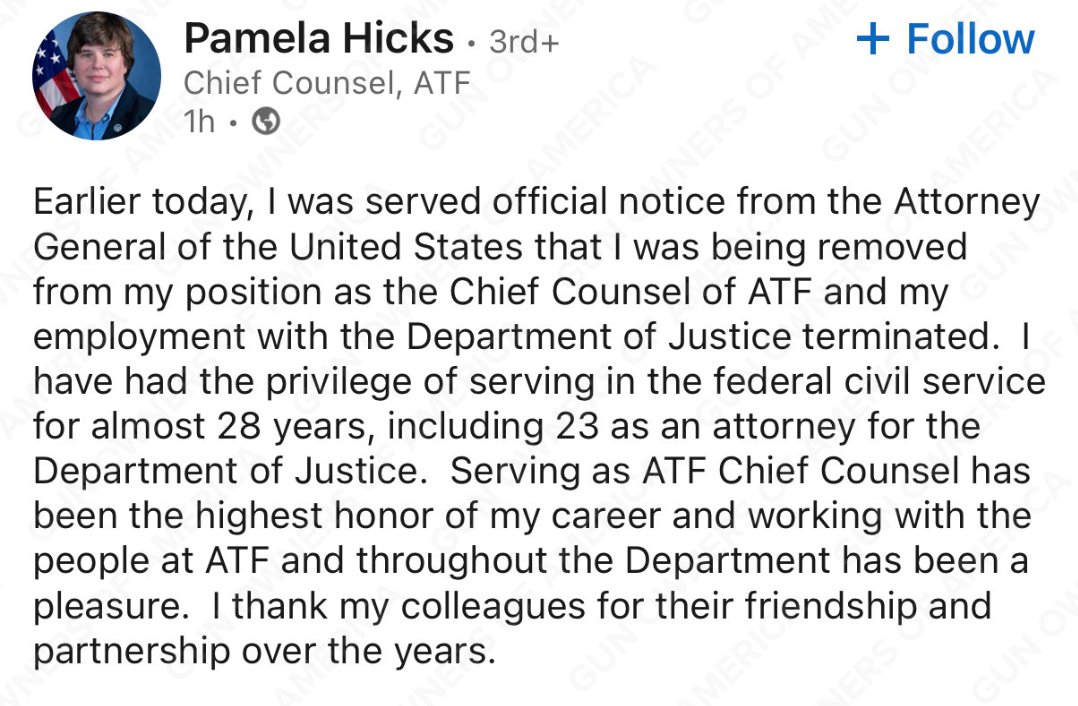Click the "1h" post timestamp
The width and height of the screenshot is (1078, 706).
pyautogui.click(x=200, y=122)
